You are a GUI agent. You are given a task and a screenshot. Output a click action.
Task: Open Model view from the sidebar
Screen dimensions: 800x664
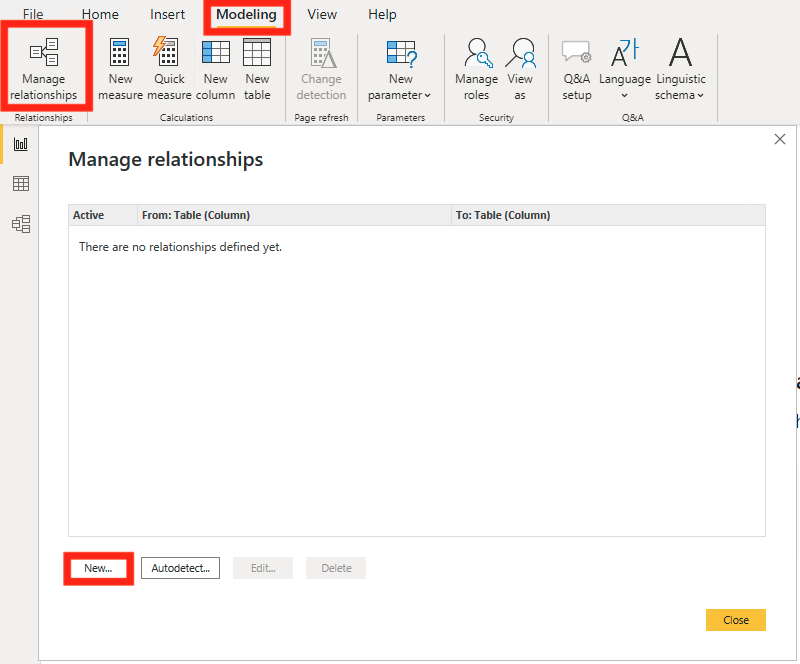21,223
